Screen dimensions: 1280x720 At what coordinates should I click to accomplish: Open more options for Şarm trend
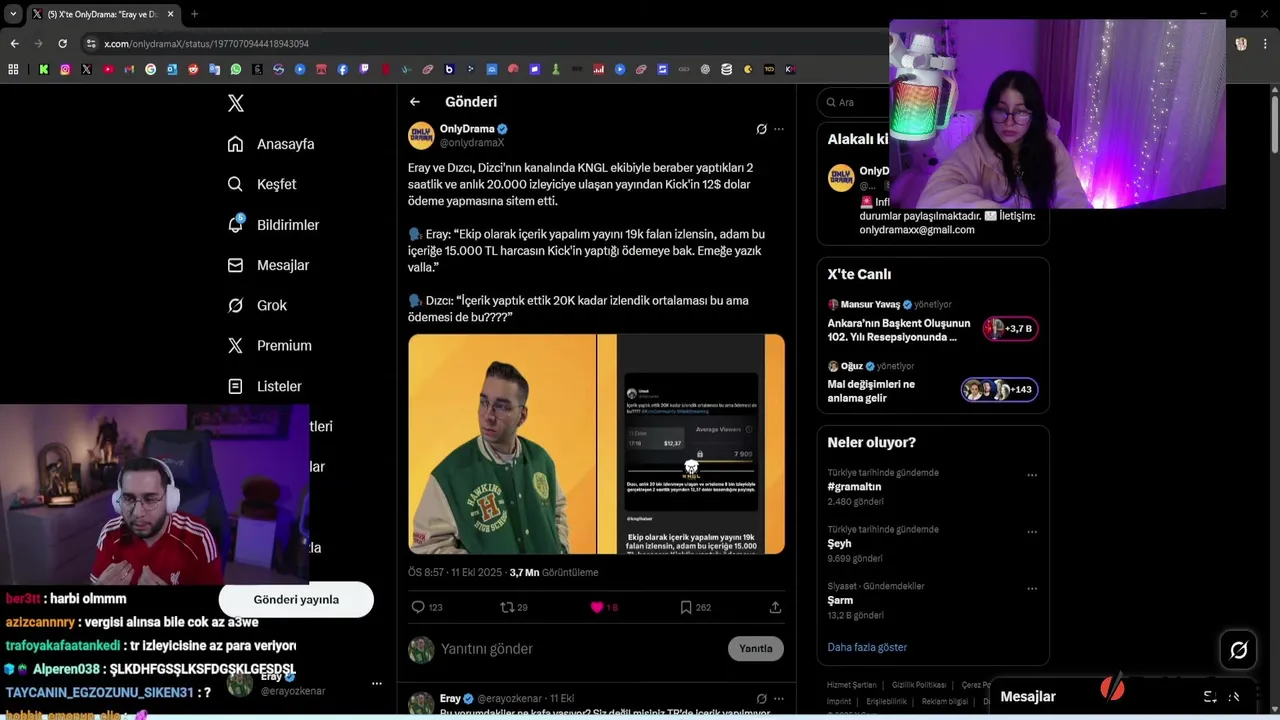1032,589
